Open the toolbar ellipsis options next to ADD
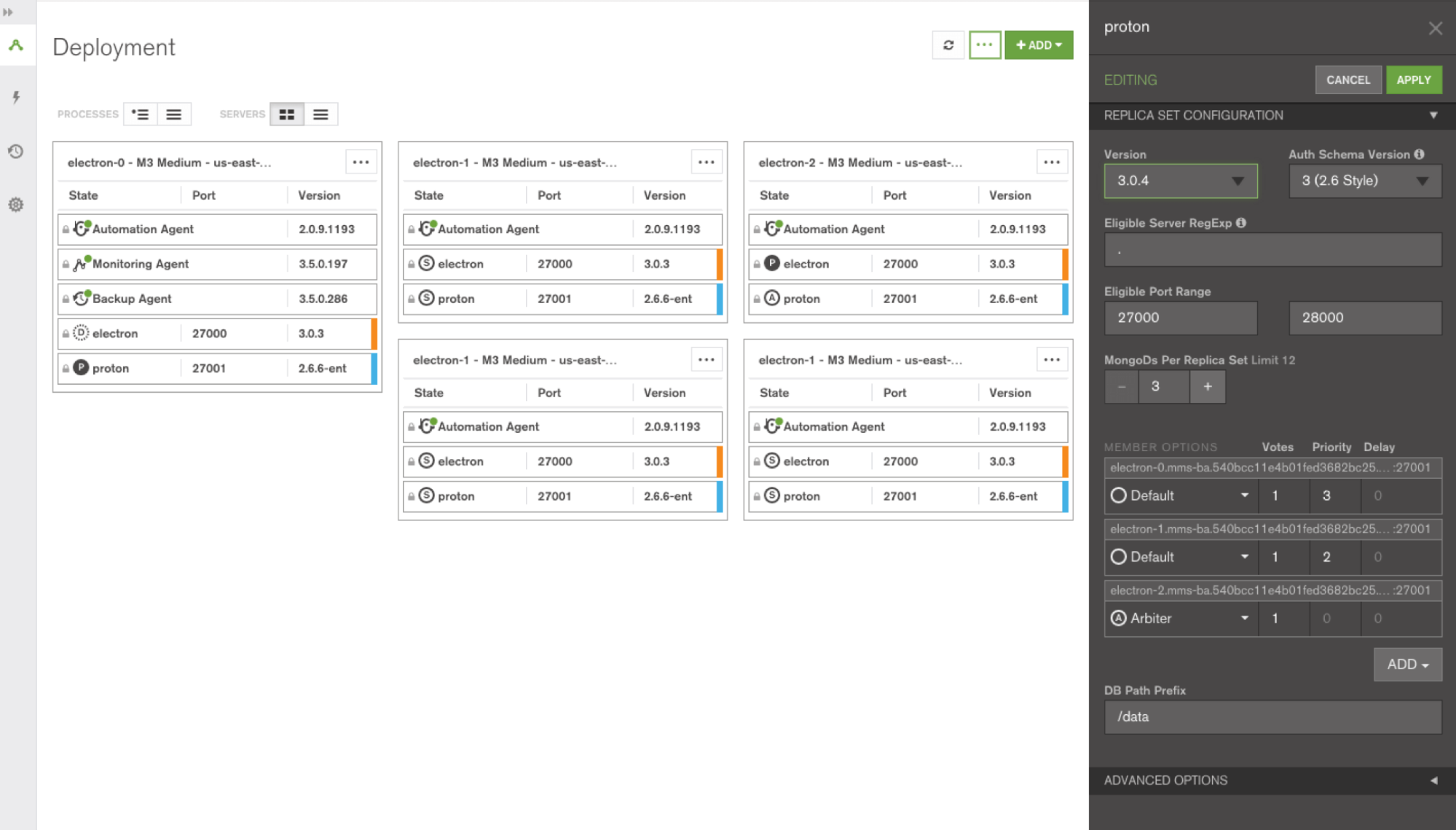1456x830 pixels. click(x=985, y=44)
